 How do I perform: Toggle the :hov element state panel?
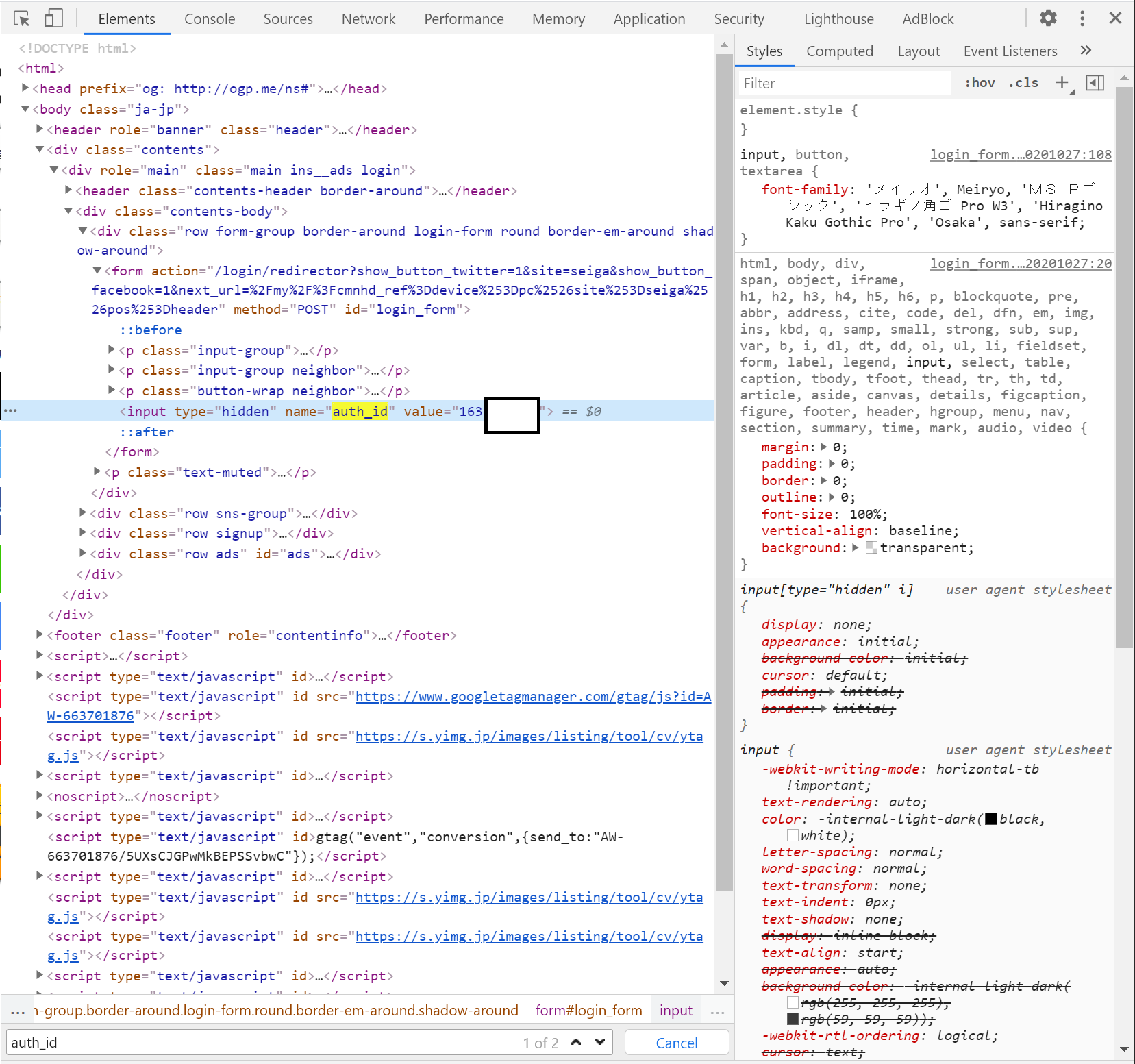coord(980,83)
